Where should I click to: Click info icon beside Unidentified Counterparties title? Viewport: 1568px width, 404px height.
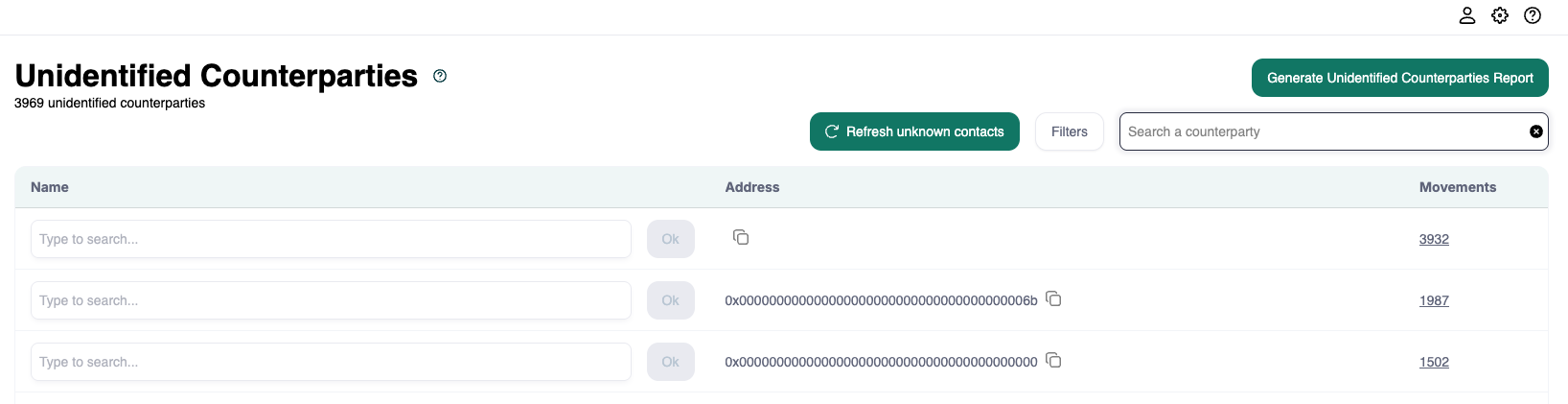440,76
